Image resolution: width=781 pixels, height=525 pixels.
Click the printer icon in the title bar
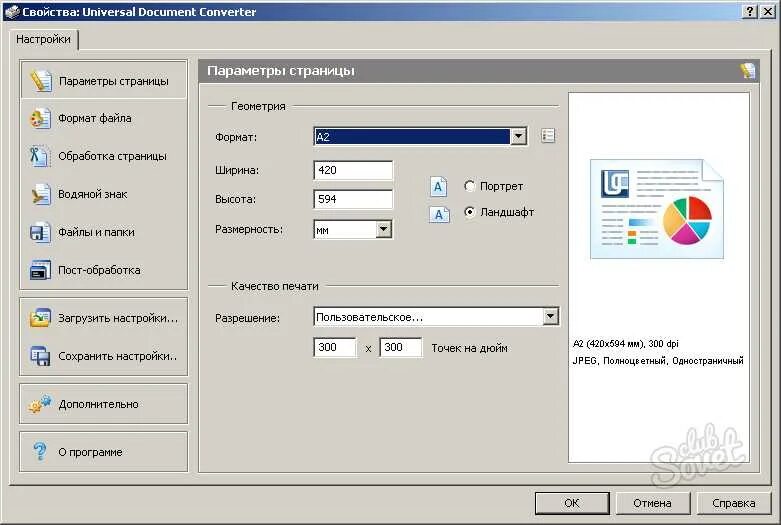tap(12, 11)
